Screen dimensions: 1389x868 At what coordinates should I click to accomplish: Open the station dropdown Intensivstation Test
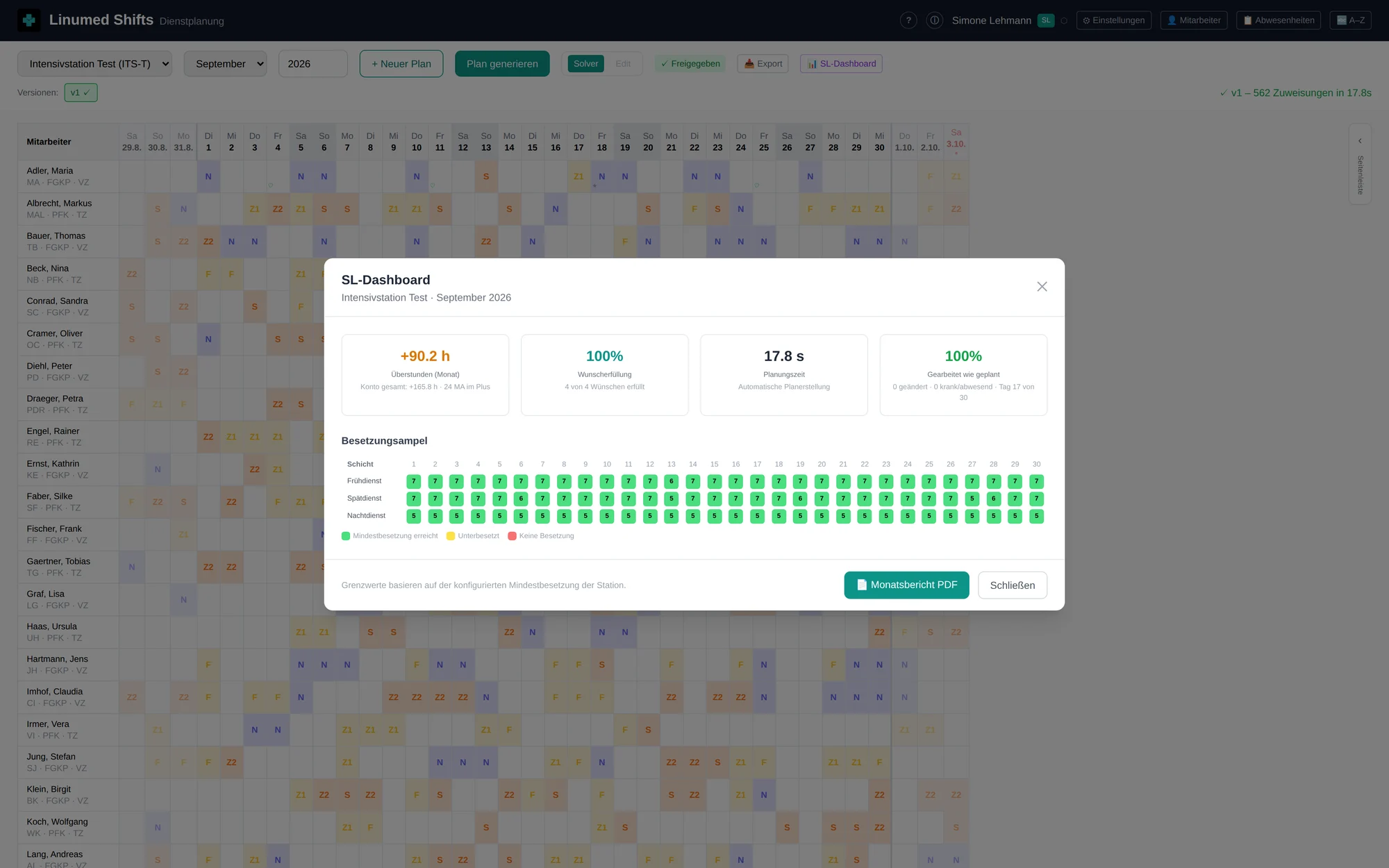click(94, 64)
